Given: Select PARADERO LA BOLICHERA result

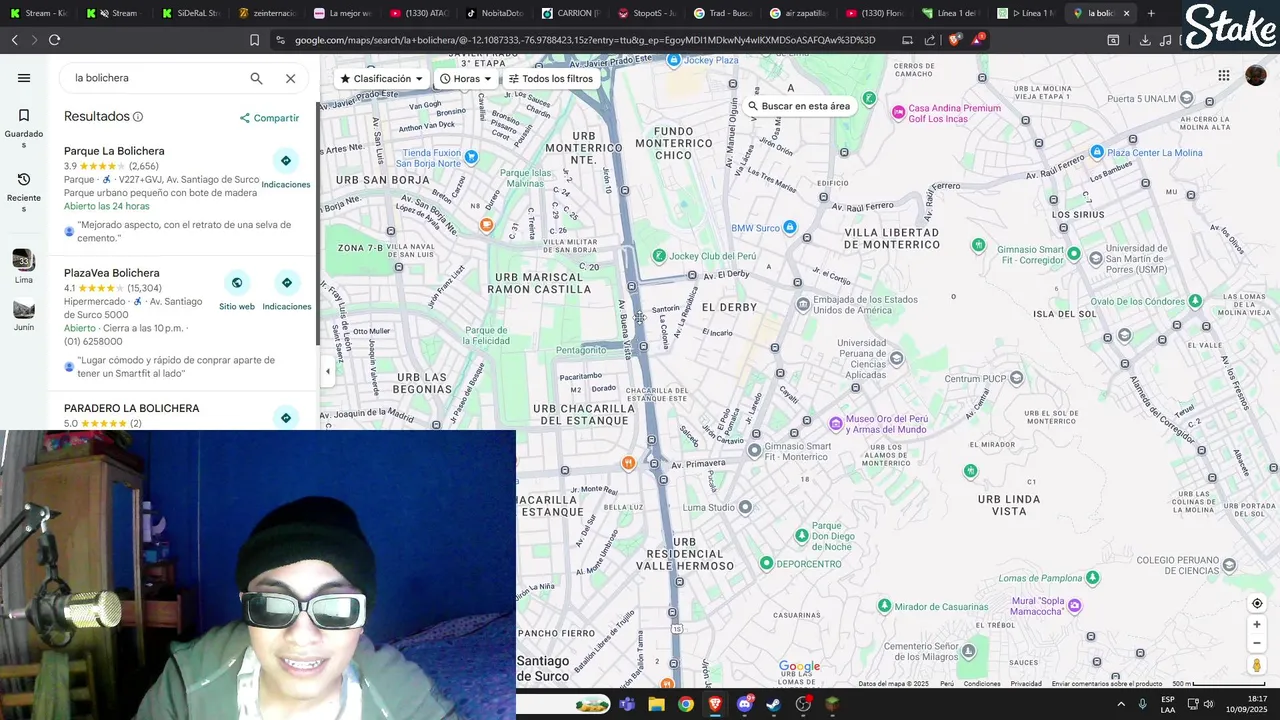Looking at the screenshot, I should [x=132, y=408].
